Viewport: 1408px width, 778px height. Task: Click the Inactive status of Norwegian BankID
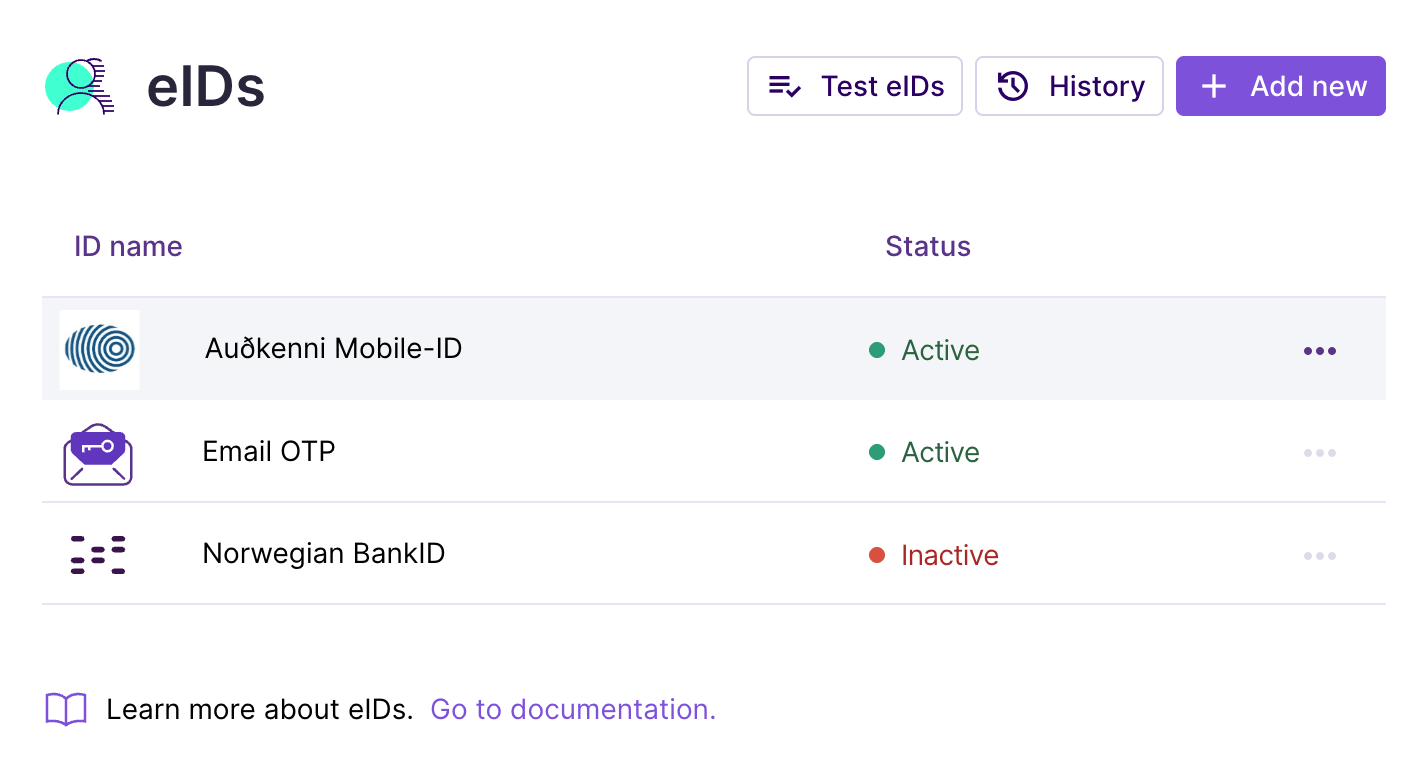pos(948,556)
